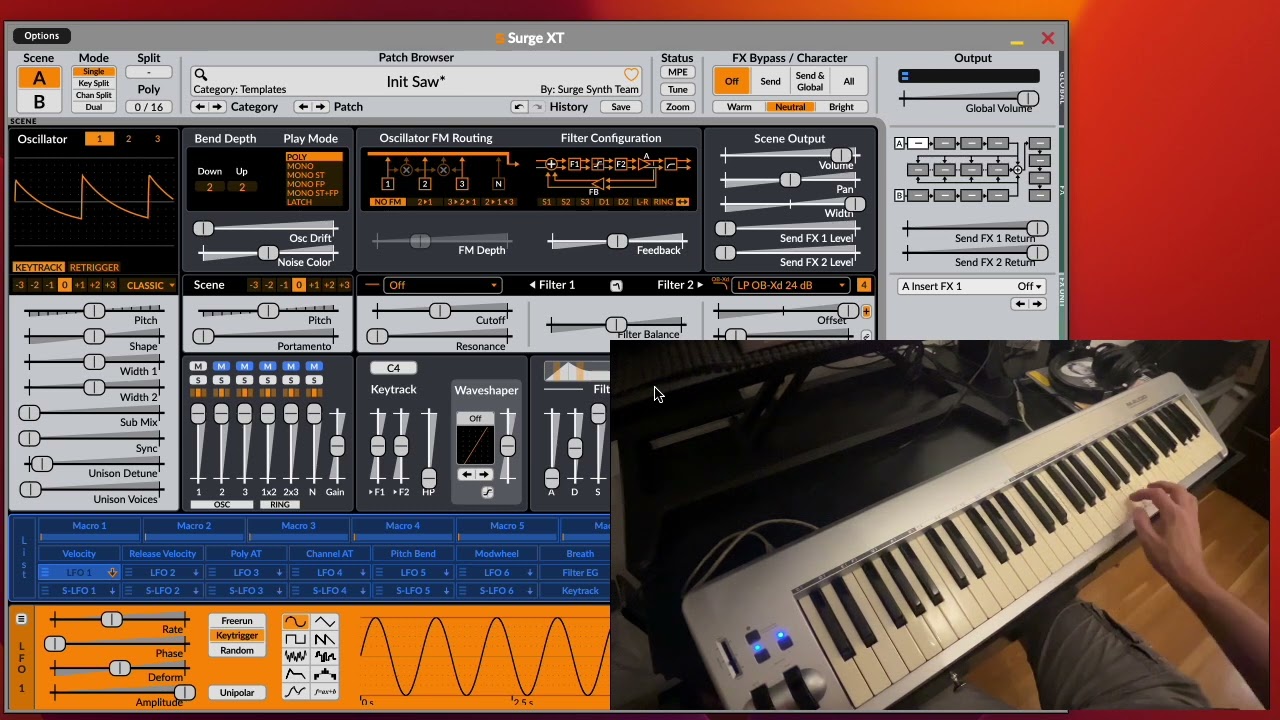Select the LFO square waveform icon
This screenshot has height=720, width=1280.
click(296, 639)
